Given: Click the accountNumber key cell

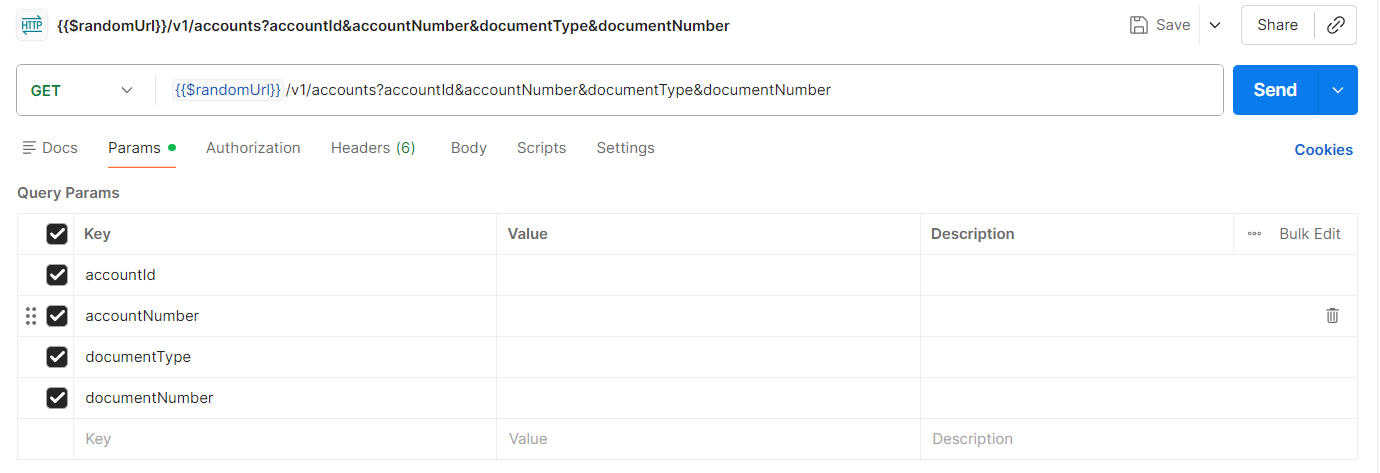Looking at the screenshot, I should click(x=285, y=316).
